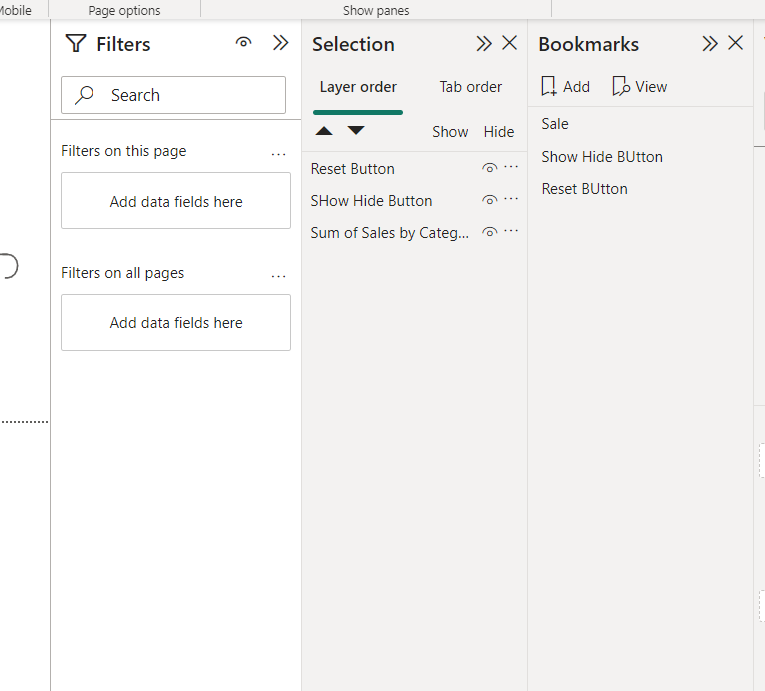Toggle visibility of Sum of Sales layer

(489, 232)
